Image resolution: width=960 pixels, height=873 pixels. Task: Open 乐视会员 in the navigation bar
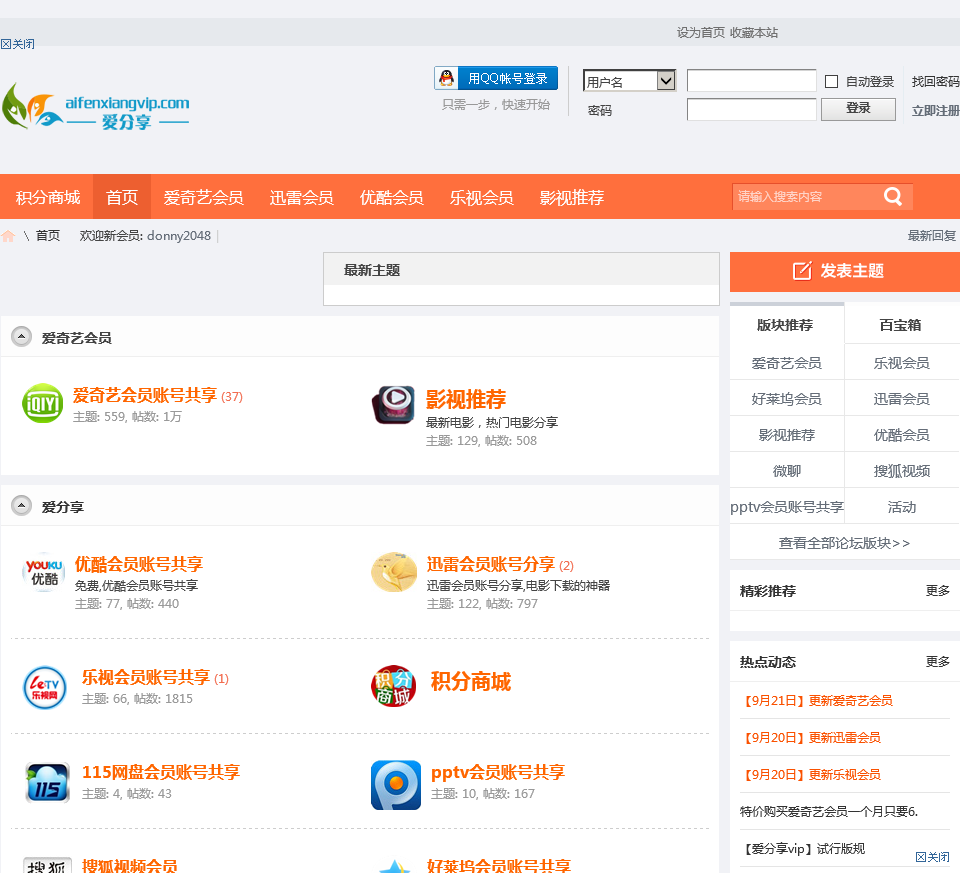[x=481, y=197]
